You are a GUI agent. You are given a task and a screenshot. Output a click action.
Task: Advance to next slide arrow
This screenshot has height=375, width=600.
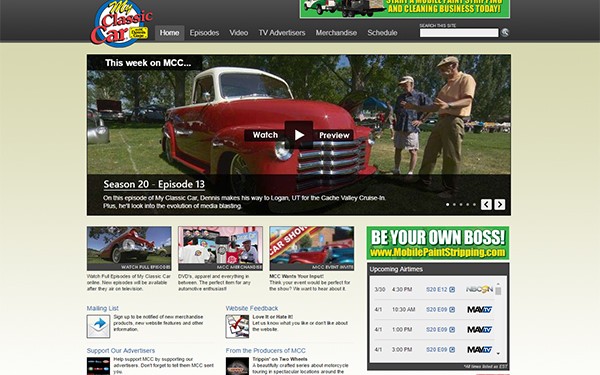(499, 204)
